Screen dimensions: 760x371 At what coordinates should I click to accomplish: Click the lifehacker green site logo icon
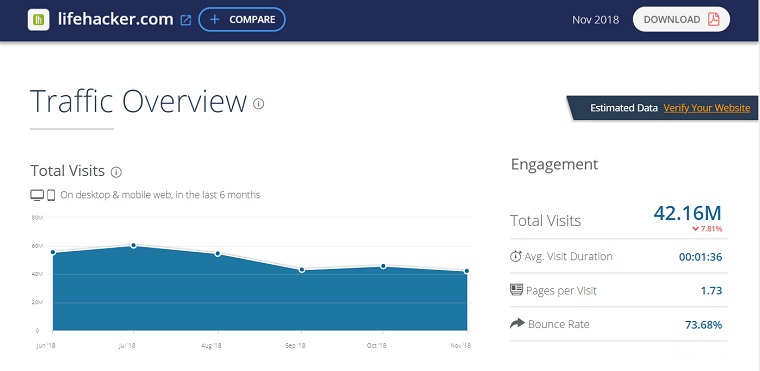38,20
